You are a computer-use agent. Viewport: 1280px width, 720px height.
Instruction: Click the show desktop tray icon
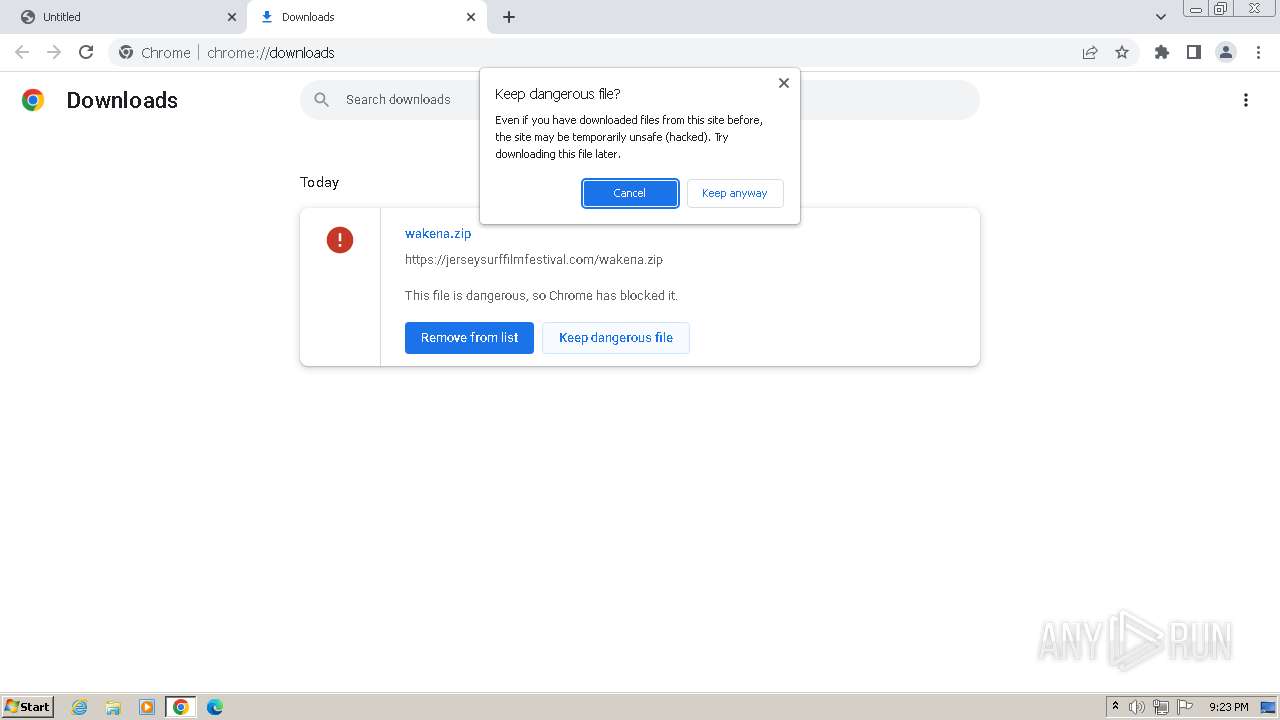tap(1269, 707)
